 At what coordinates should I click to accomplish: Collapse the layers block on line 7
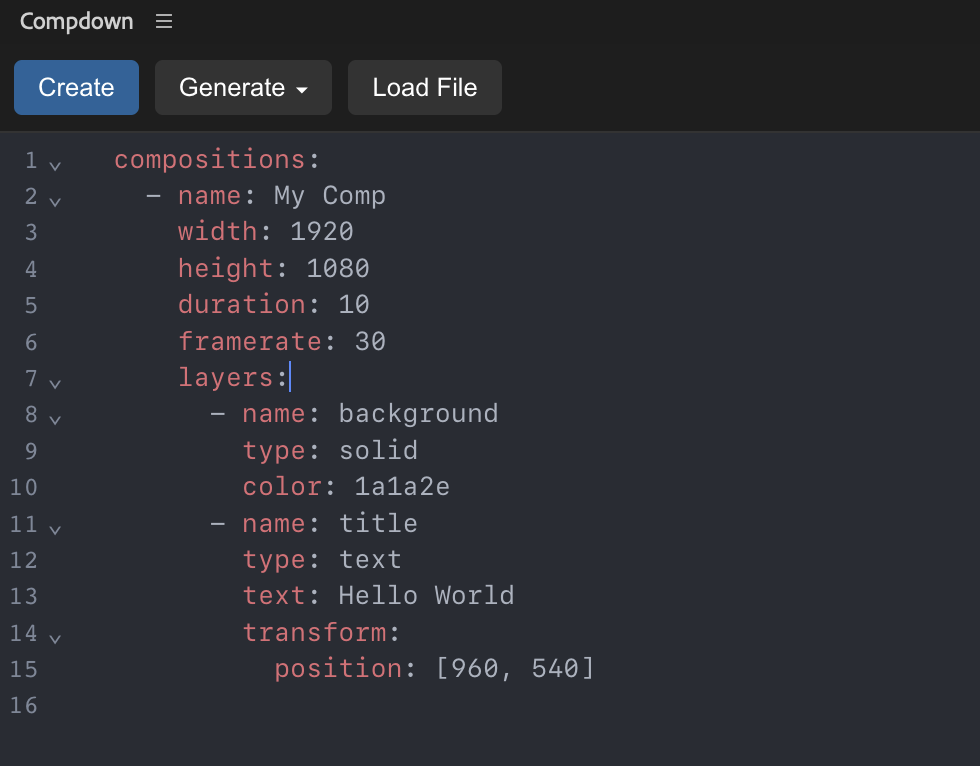tap(54, 385)
